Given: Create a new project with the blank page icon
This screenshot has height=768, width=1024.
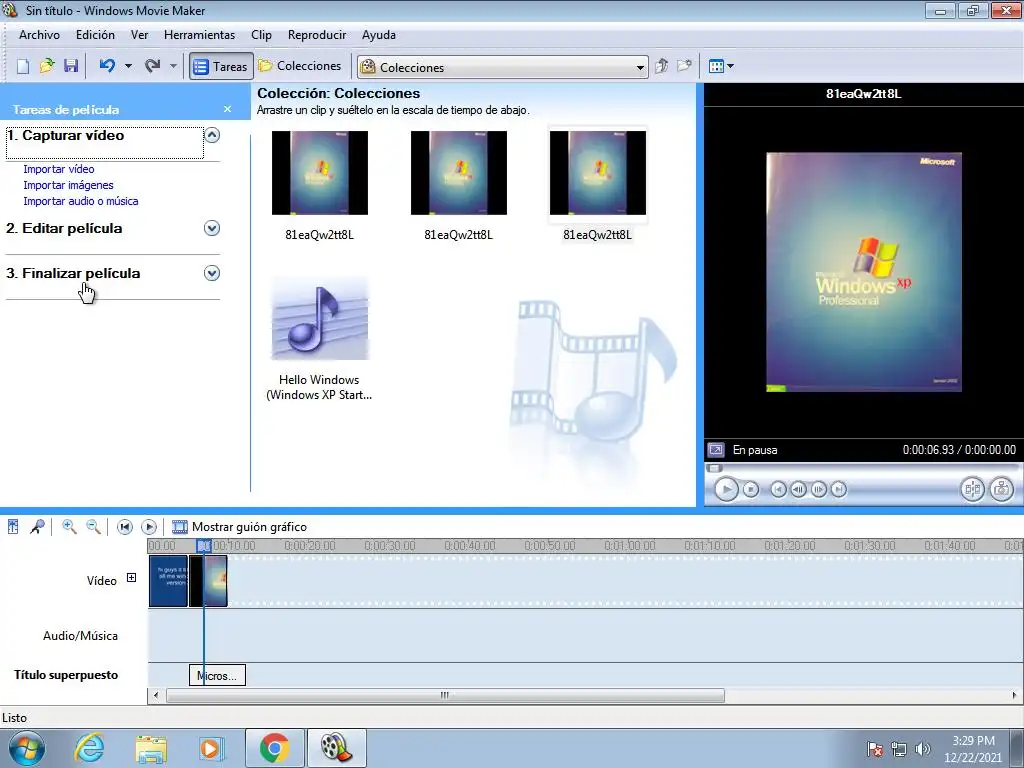Looking at the screenshot, I should tap(23, 66).
